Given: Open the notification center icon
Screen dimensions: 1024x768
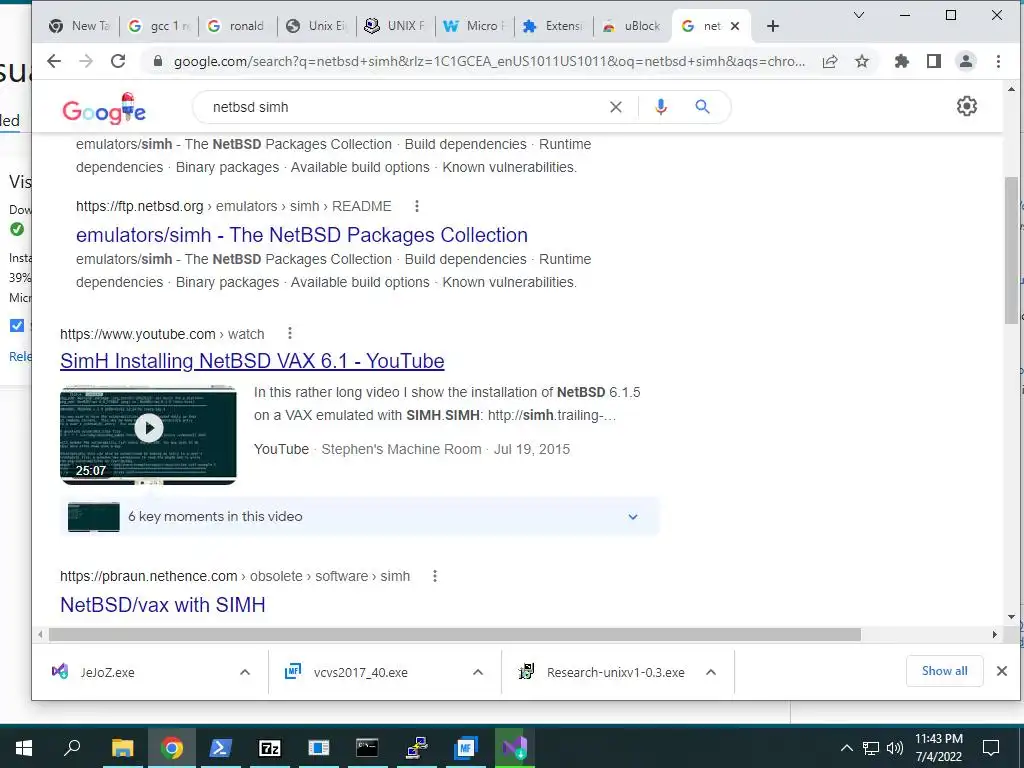Looking at the screenshot, I should coord(991,748).
